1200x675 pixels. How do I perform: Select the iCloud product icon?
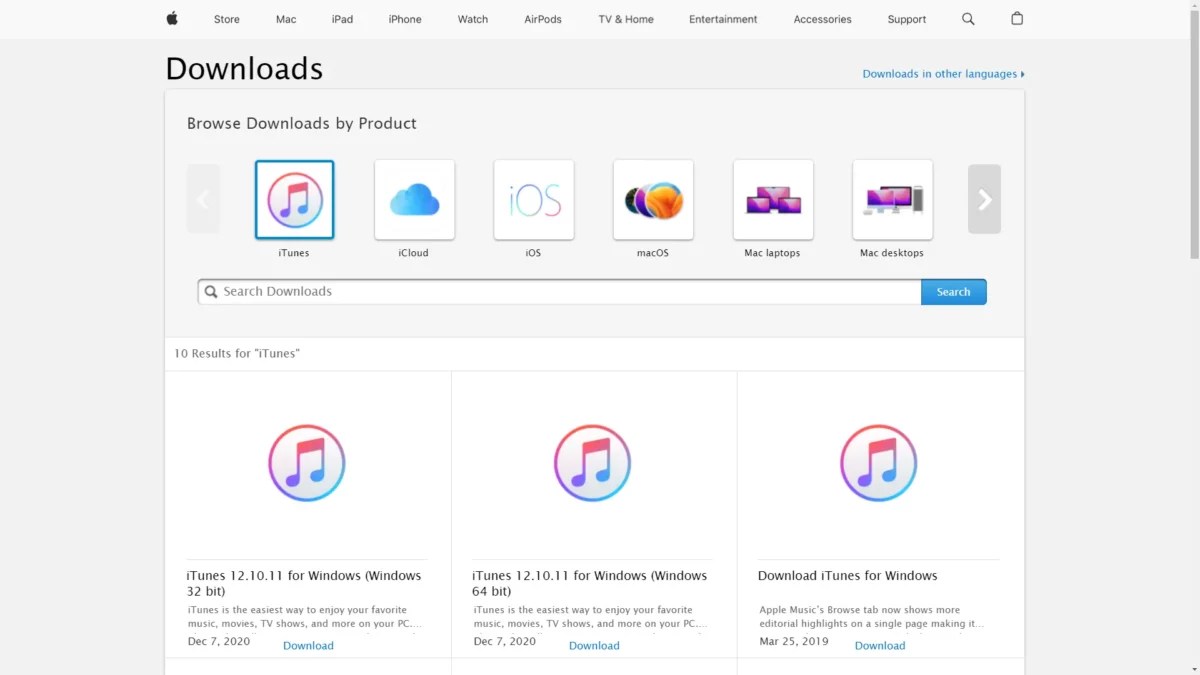tap(413, 199)
